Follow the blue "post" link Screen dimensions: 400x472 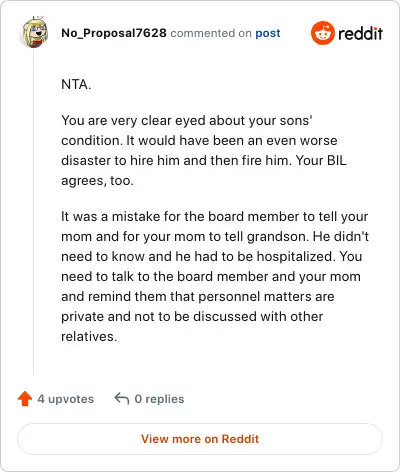[268, 33]
